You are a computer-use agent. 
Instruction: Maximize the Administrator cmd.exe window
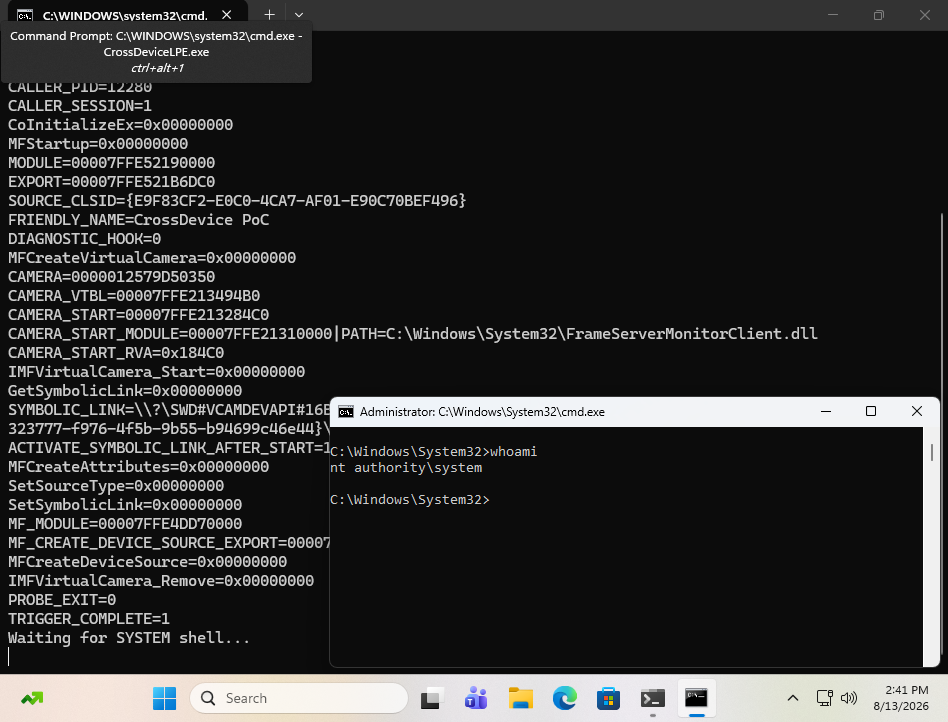coord(871,411)
